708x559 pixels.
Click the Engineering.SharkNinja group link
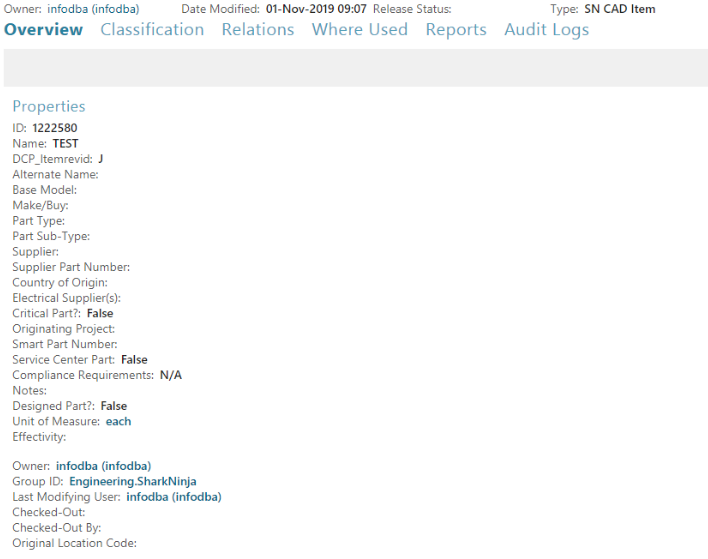click(133, 481)
